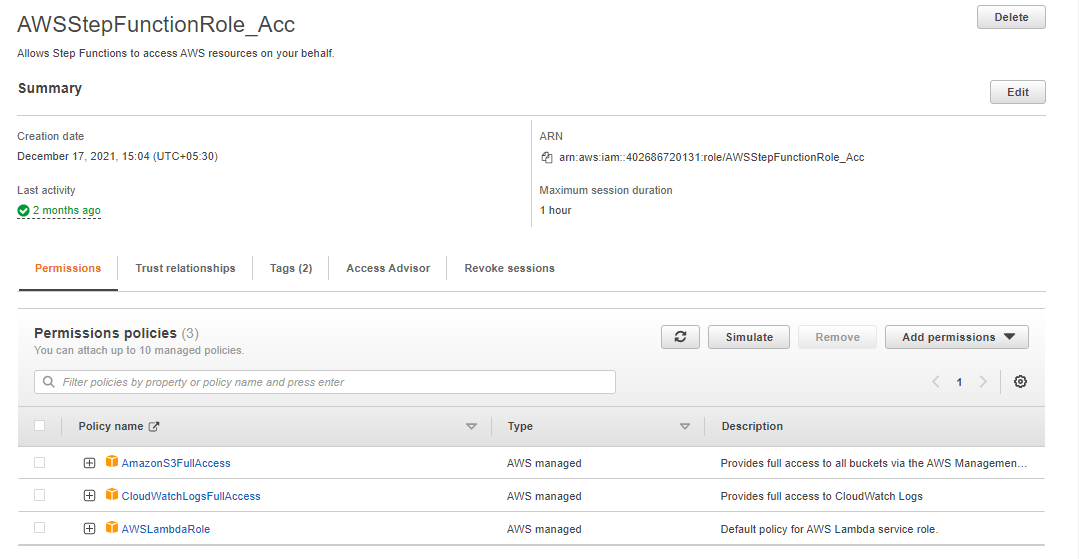Image resolution: width=1079 pixels, height=559 pixels.
Task: Switch to the Trust relationships tab
Action: [185, 268]
